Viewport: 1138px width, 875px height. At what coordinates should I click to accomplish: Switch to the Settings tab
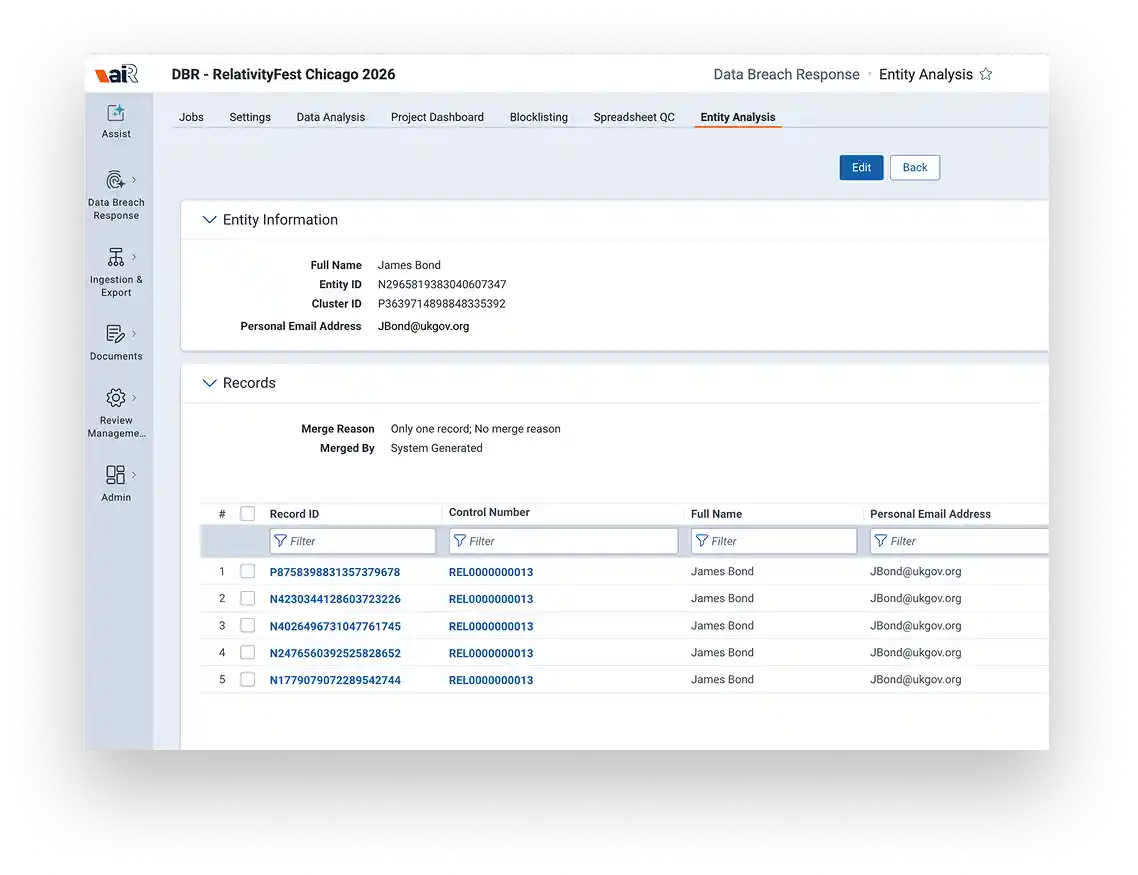click(250, 117)
